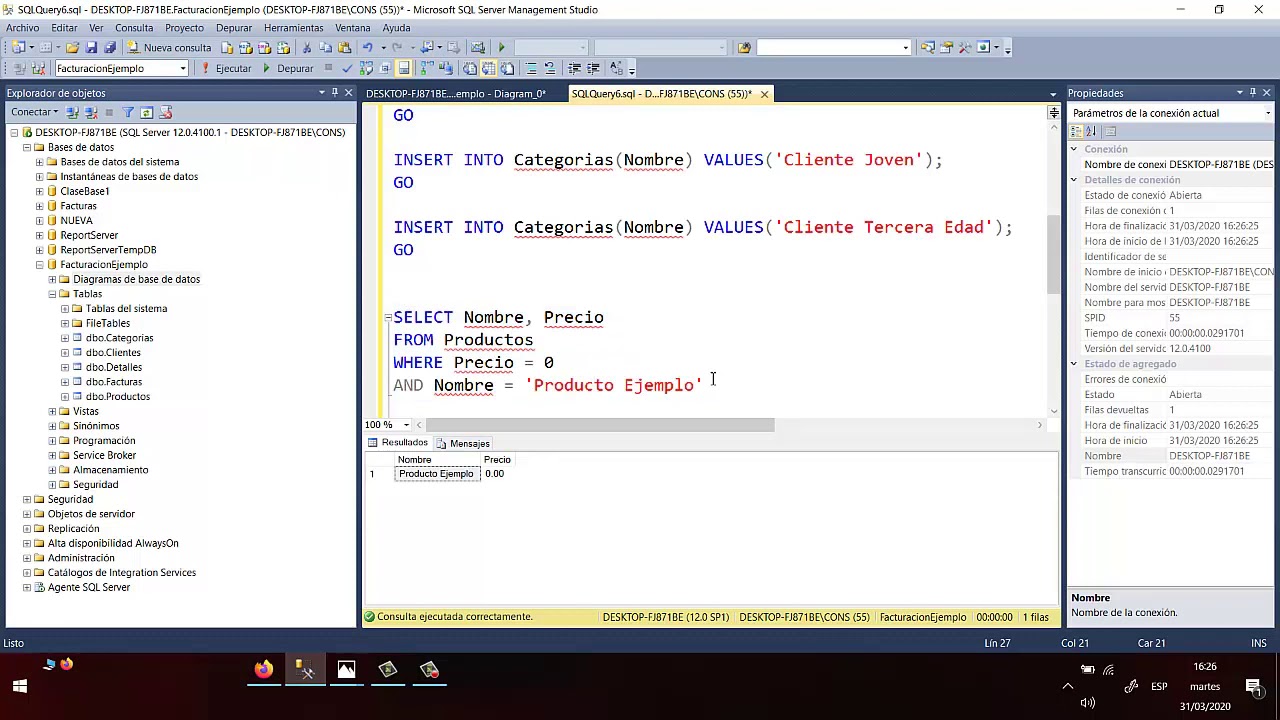The image size is (1280, 720).
Task: Sort properties alphabetically in Propiedades panel
Action: click(1091, 131)
